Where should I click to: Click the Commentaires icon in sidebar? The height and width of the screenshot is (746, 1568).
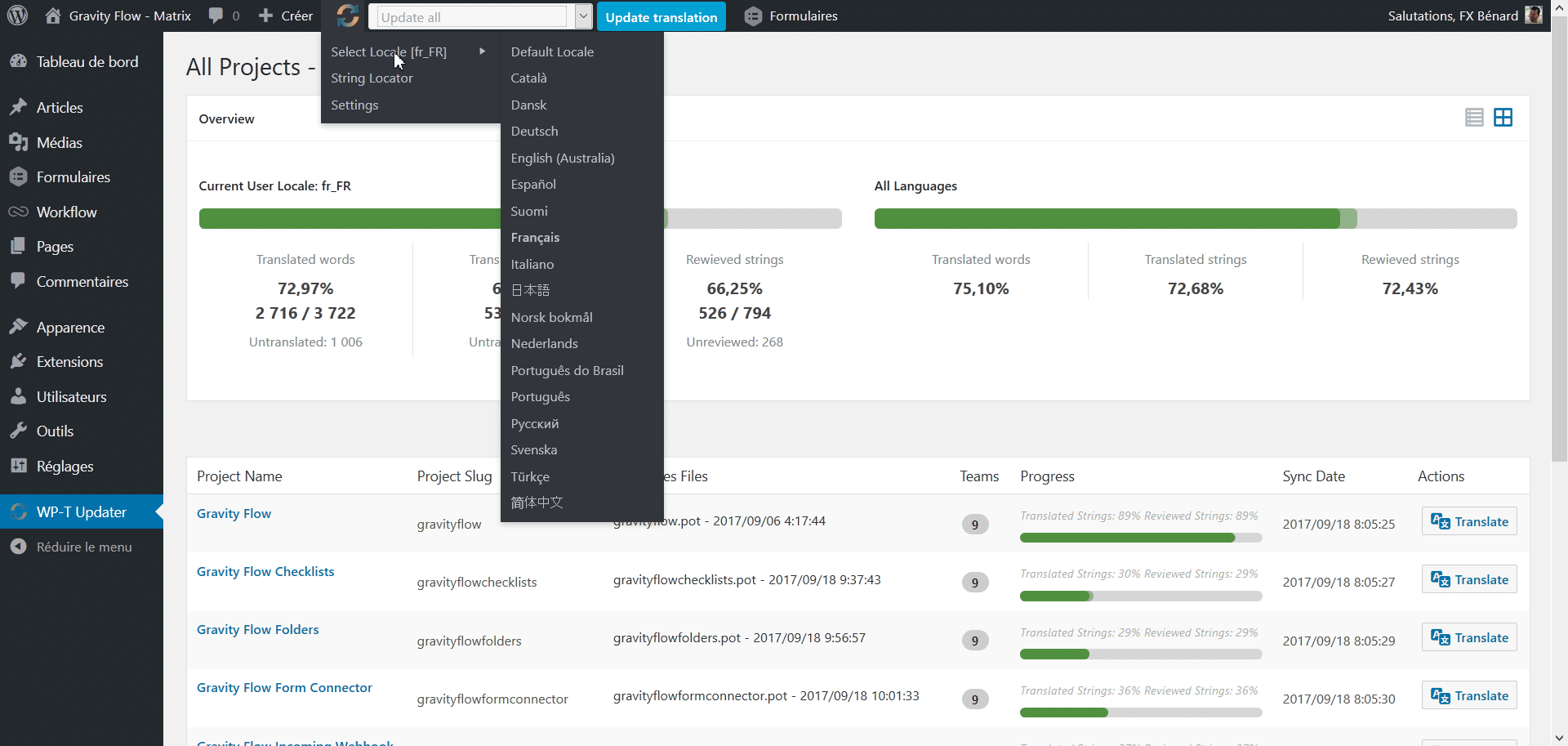pyautogui.click(x=18, y=281)
